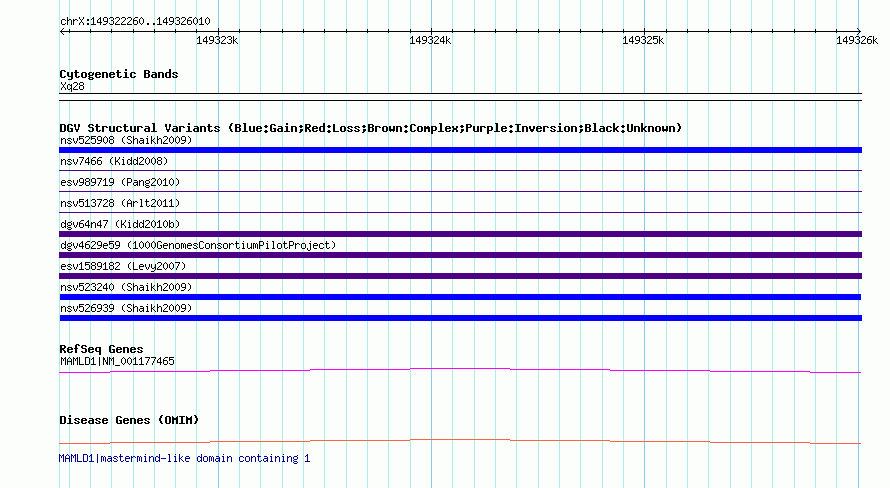The image size is (890, 488).
Task: Click the orange OMIM disease gene line
Action: (460, 440)
